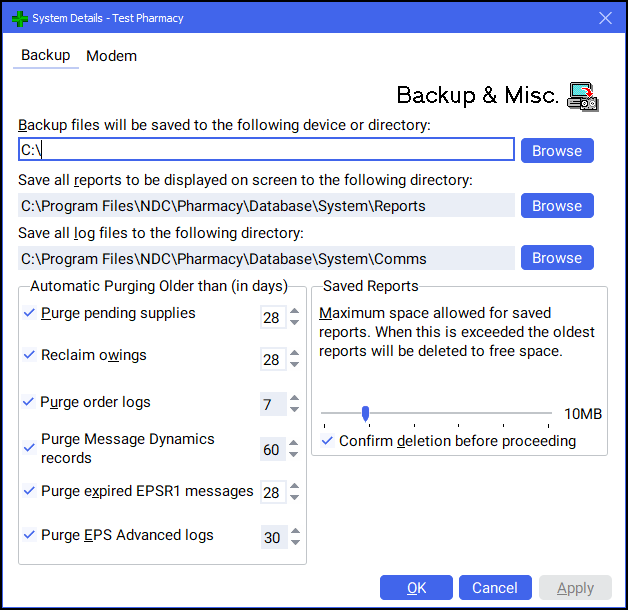Screen dimensions: 628x610
Task: Select the Backup tab
Action: [x=46, y=55]
